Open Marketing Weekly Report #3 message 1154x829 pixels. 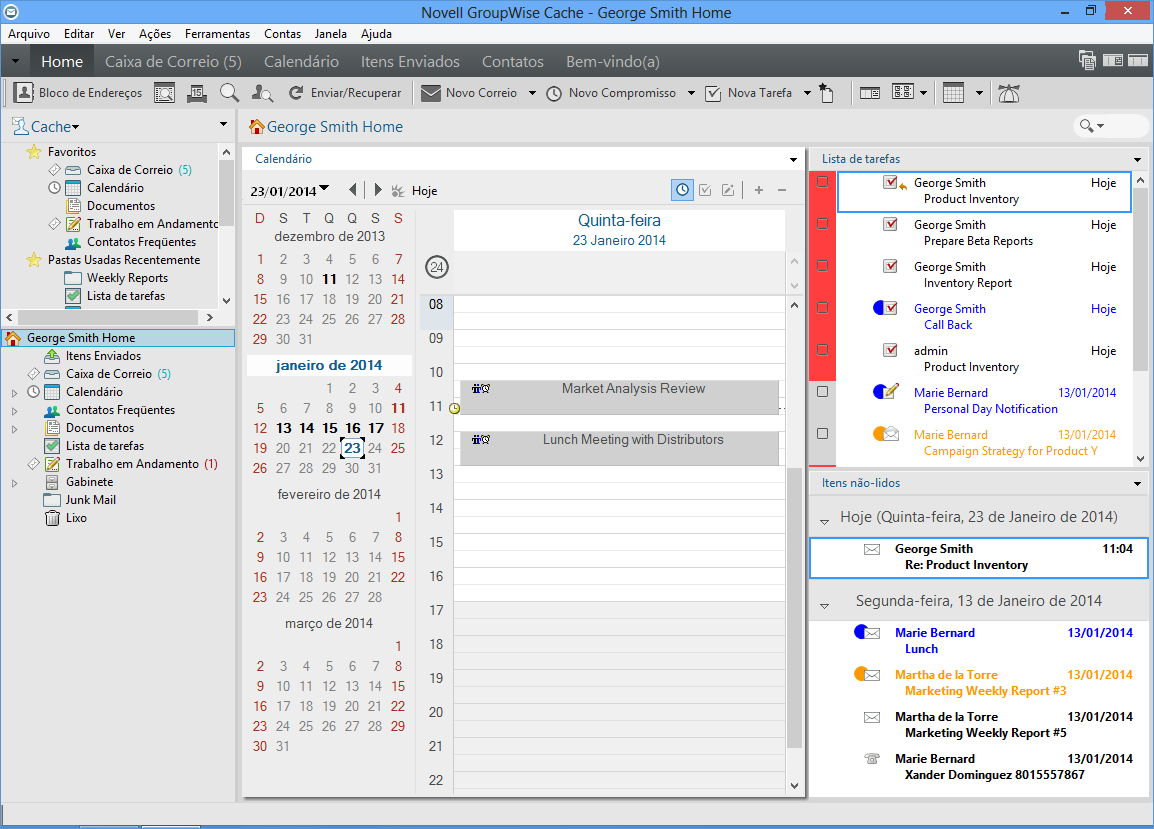click(x=978, y=682)
